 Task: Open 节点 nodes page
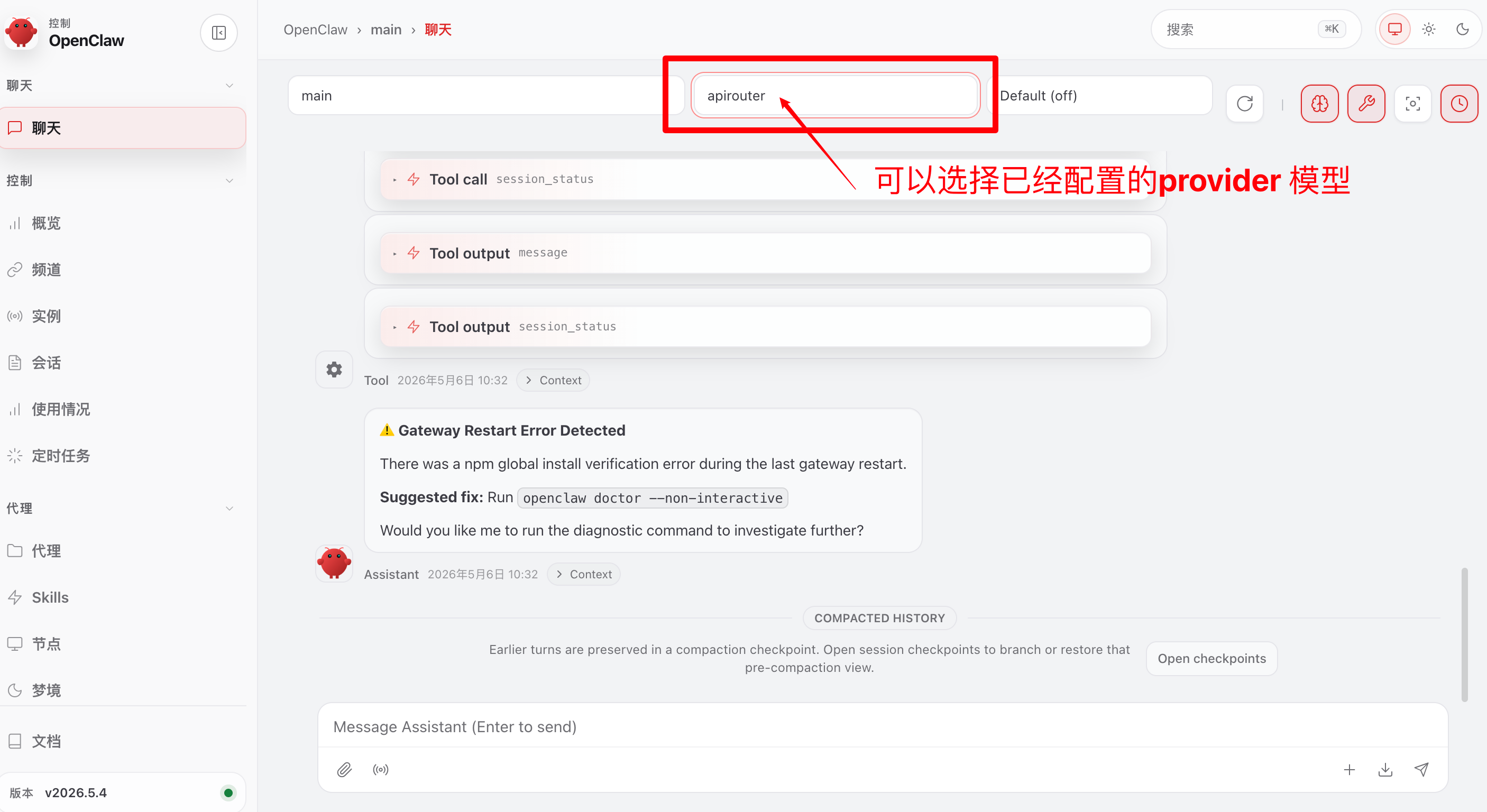[x=123, y=643]
